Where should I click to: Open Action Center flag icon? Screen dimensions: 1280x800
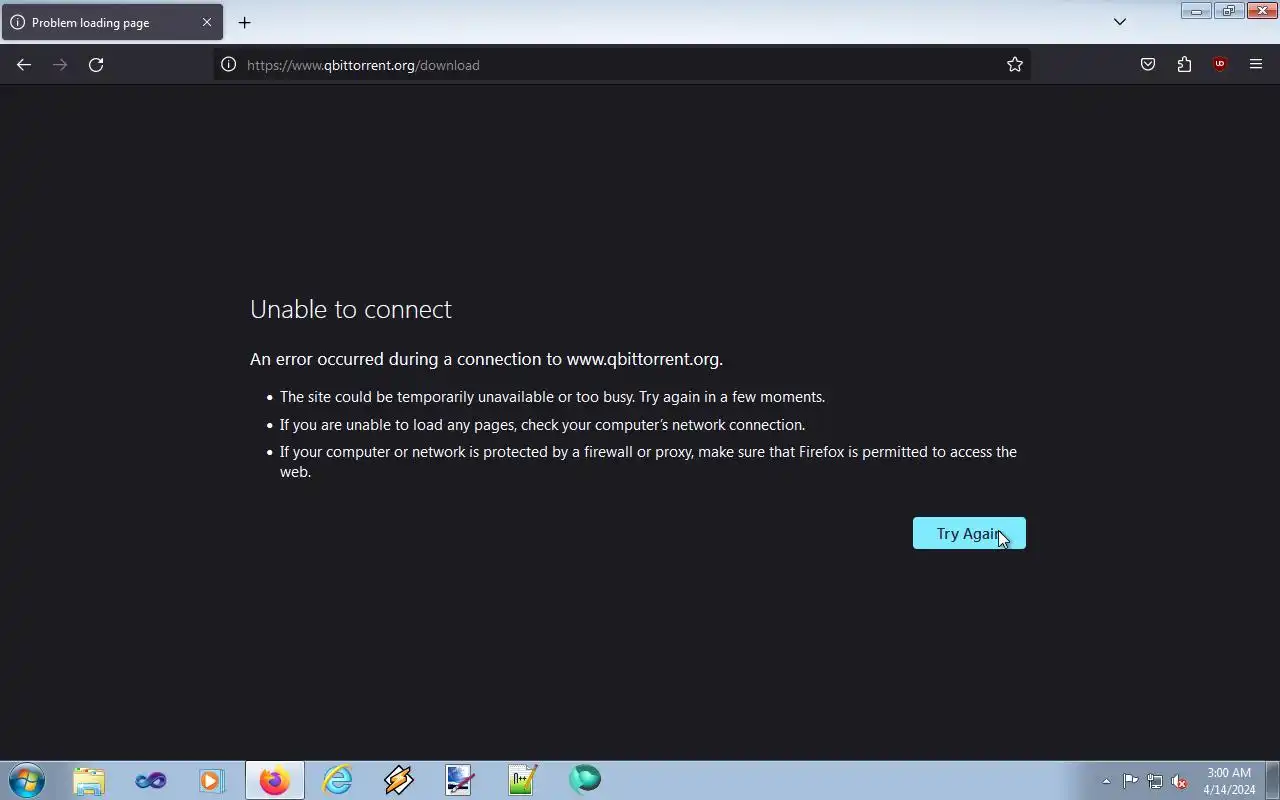(x=1130, y=781)
